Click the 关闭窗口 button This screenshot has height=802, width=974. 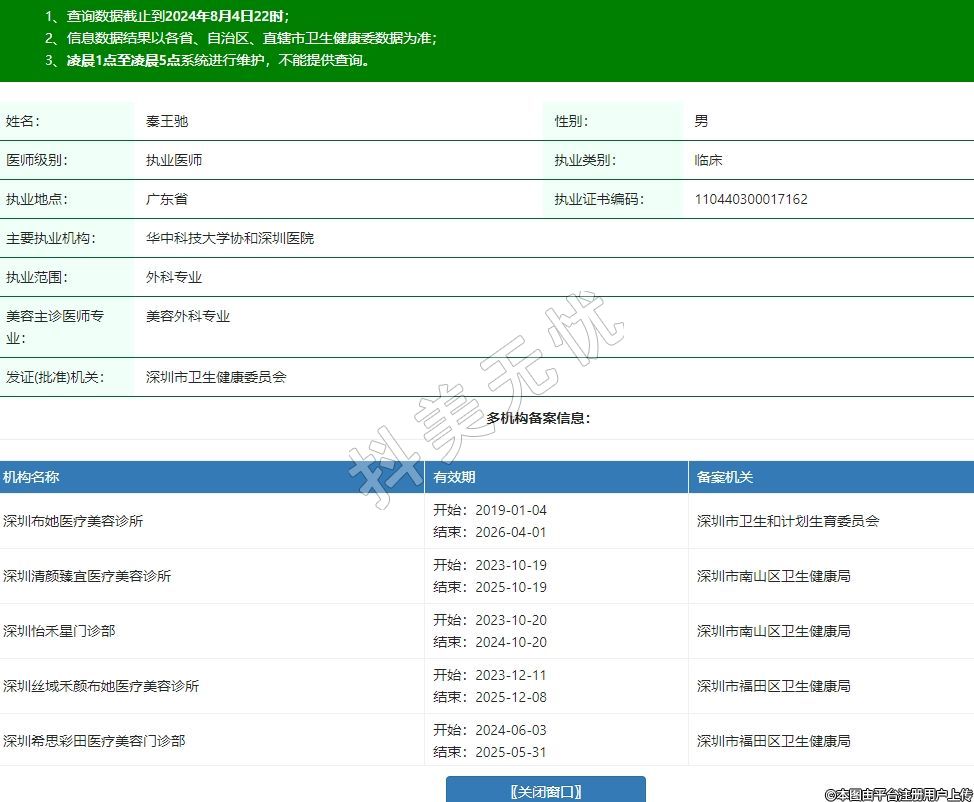545,791
